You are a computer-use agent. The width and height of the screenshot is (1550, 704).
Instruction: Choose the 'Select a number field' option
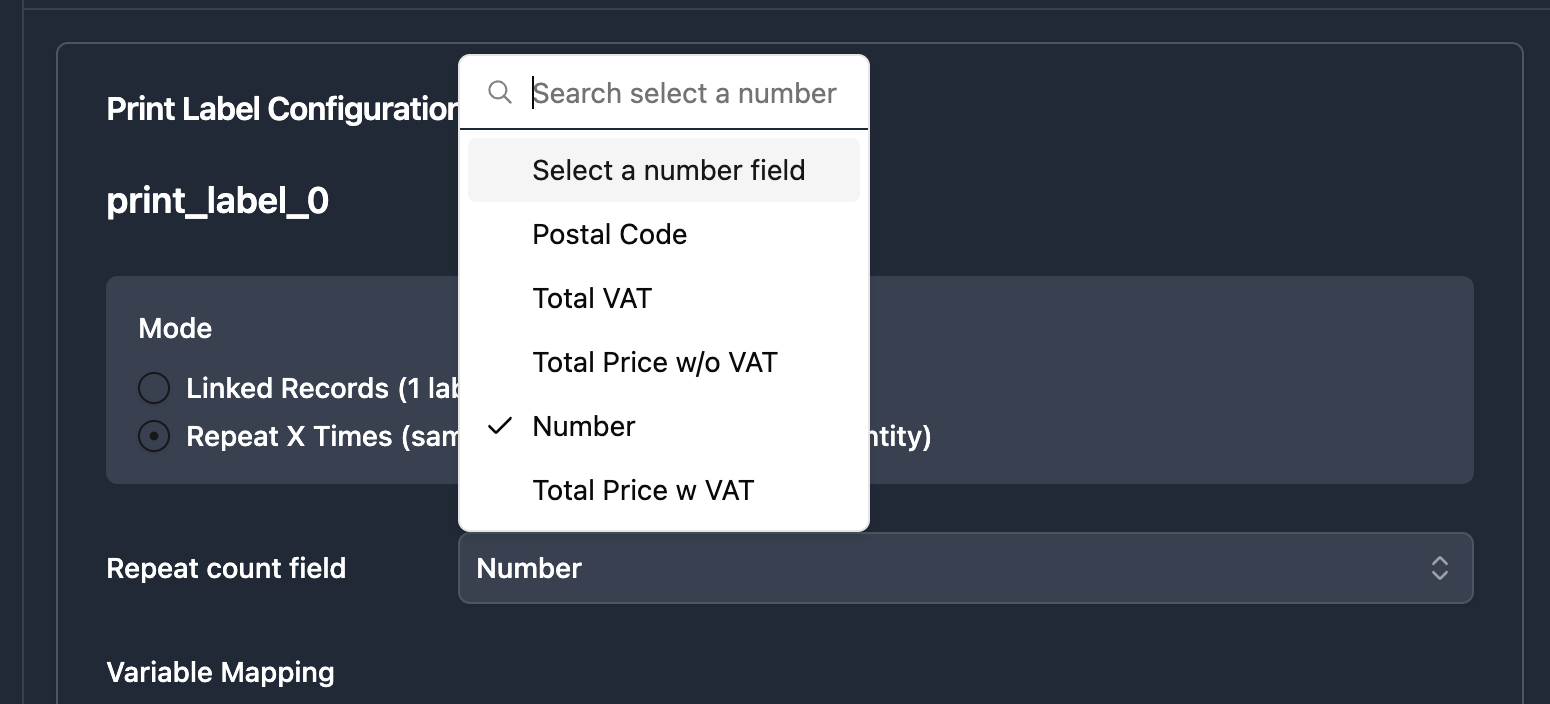click(x=668, y=170)
